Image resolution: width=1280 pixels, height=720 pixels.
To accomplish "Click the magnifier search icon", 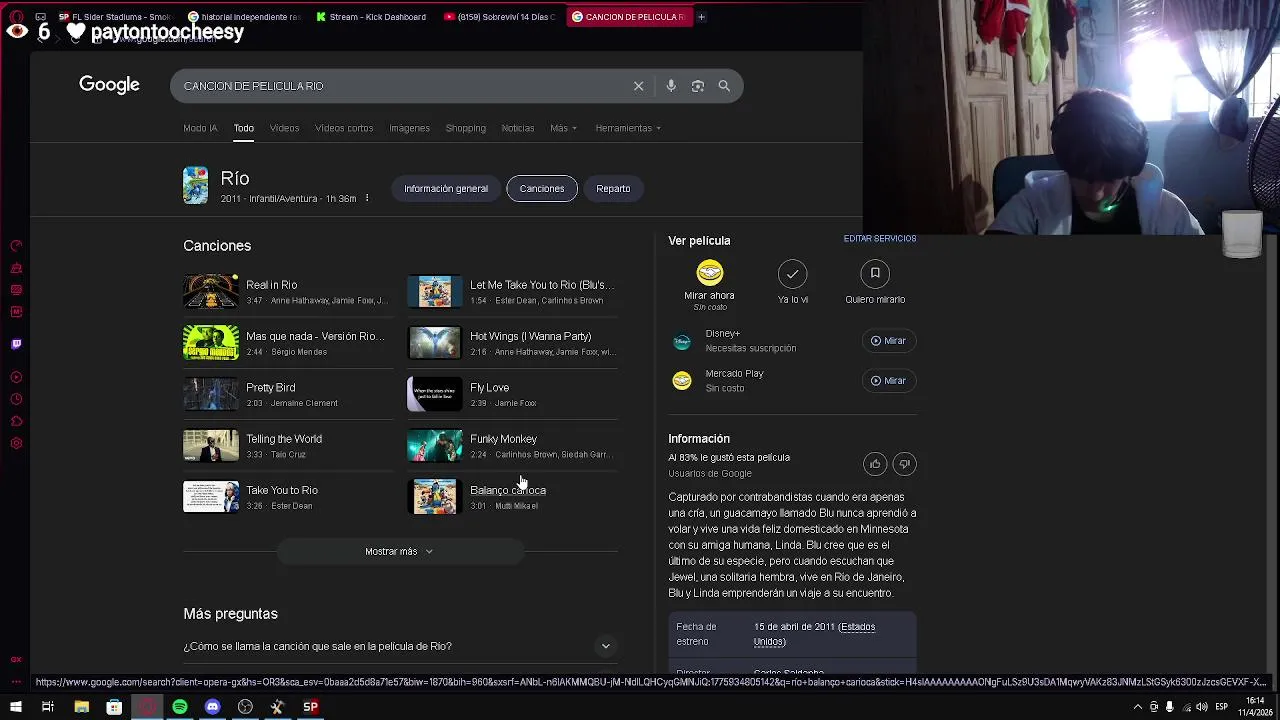I will click(724, 86).
